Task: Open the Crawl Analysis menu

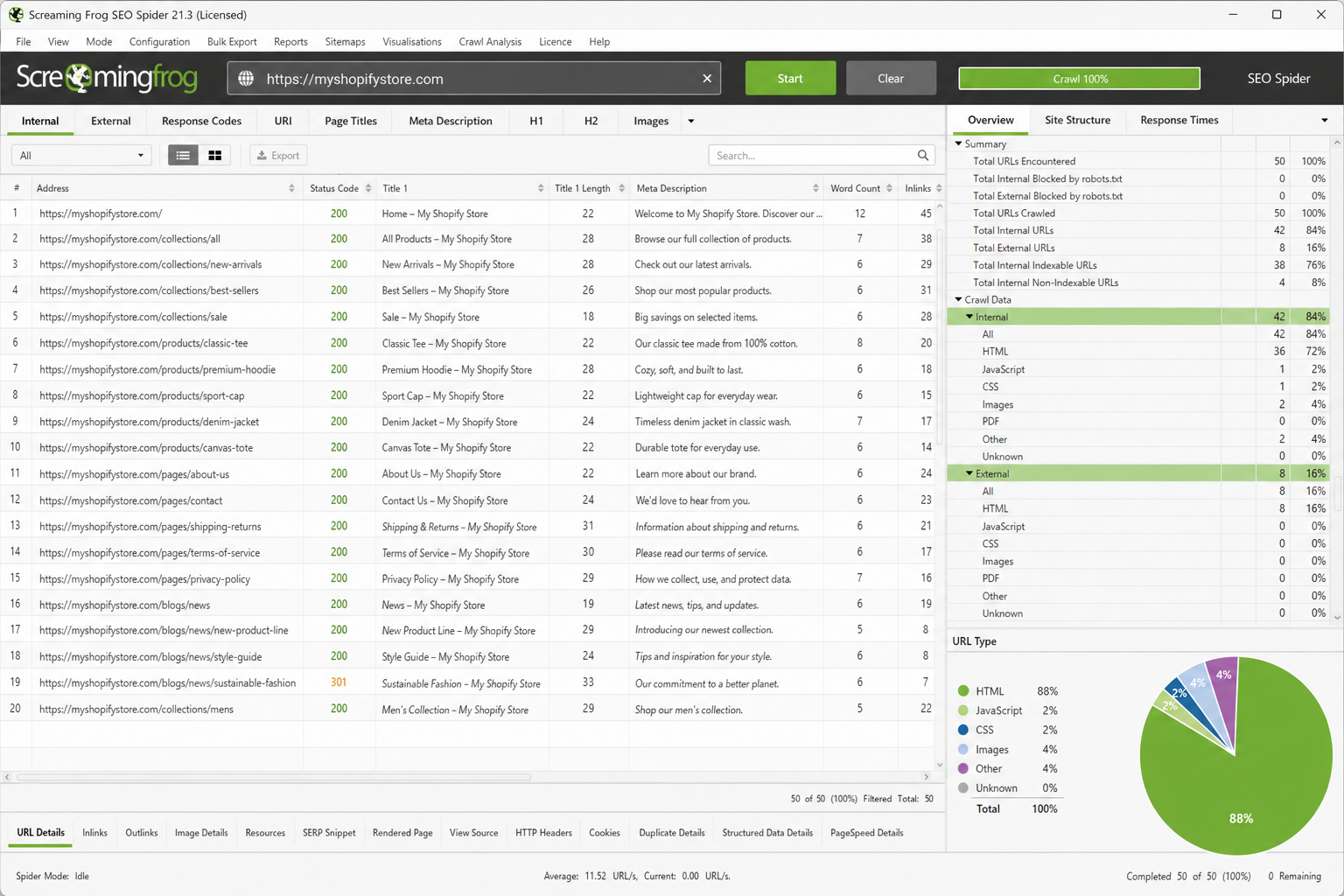Action: coord(490,41)
